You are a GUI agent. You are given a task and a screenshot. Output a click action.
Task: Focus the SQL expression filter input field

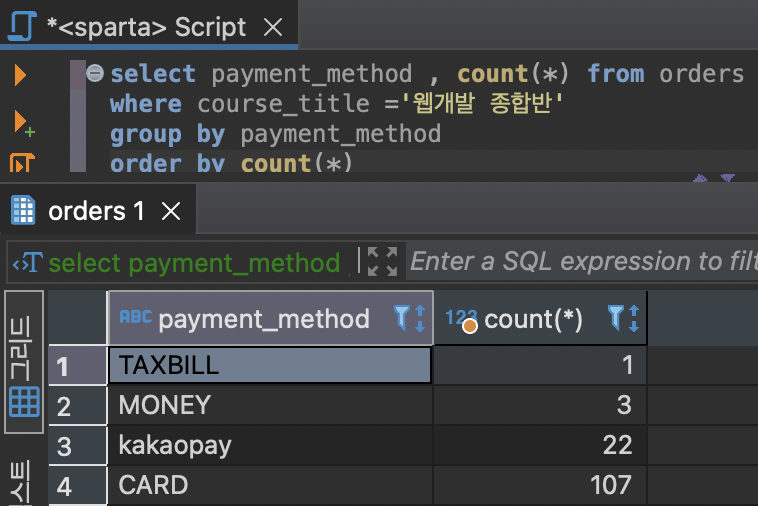582,261
